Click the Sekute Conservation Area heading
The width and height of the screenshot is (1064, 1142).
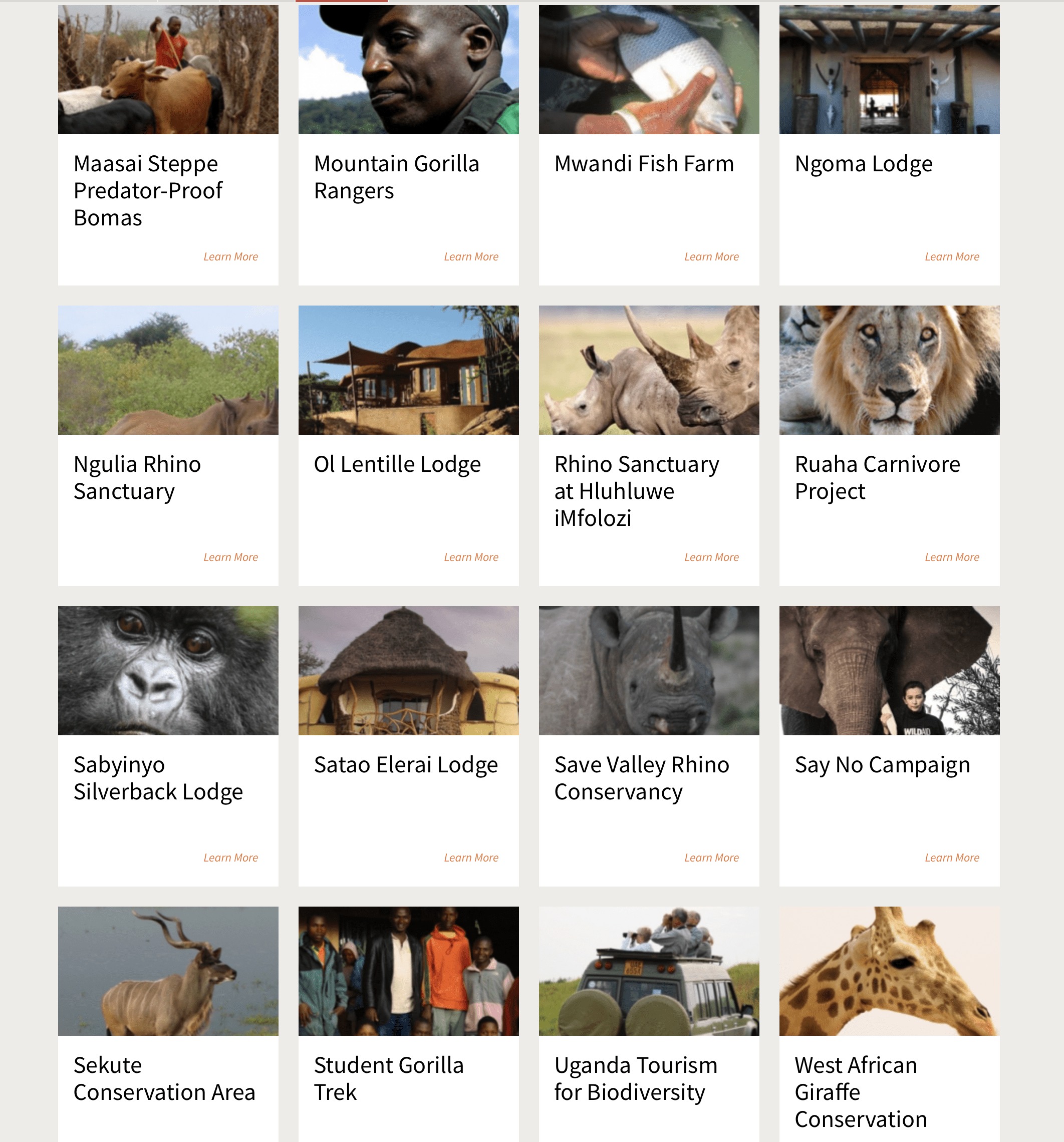(164, 1079)
